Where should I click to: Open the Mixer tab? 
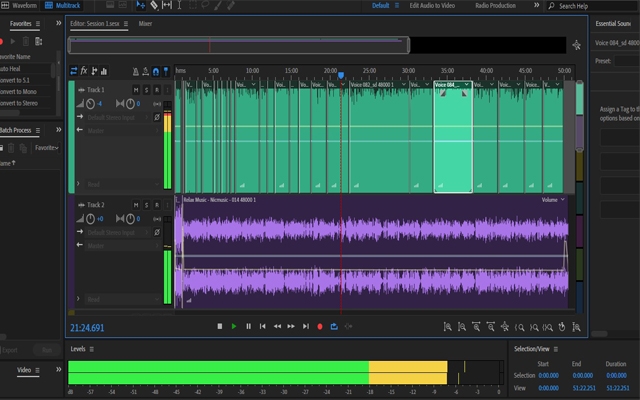pyautogui.click(x=145, y=24)
